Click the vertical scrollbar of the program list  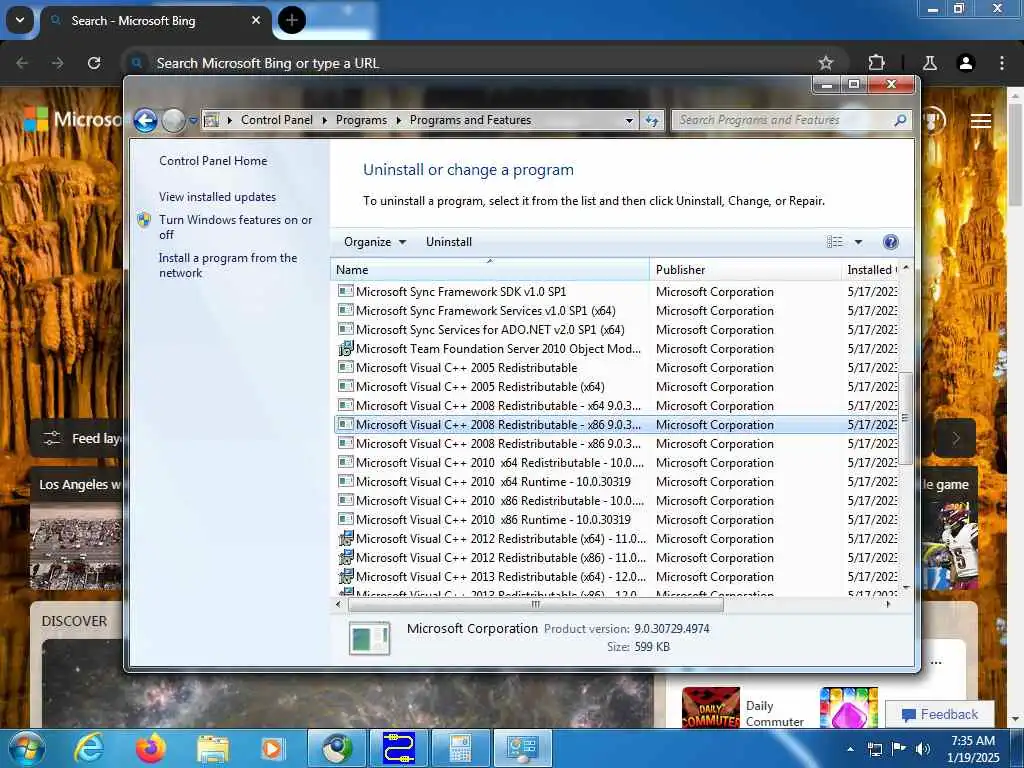pos(905,418)
